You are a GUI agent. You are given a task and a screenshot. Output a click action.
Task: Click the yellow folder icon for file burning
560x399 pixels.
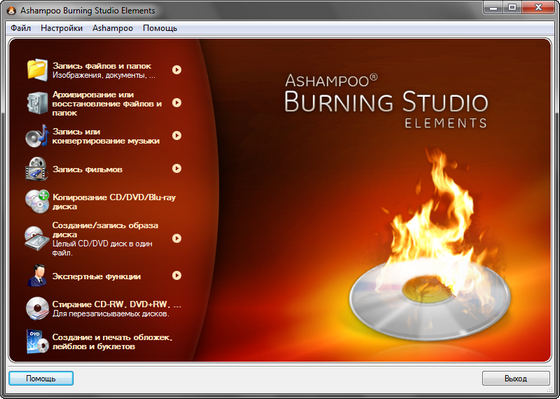(x=37, y=70)
